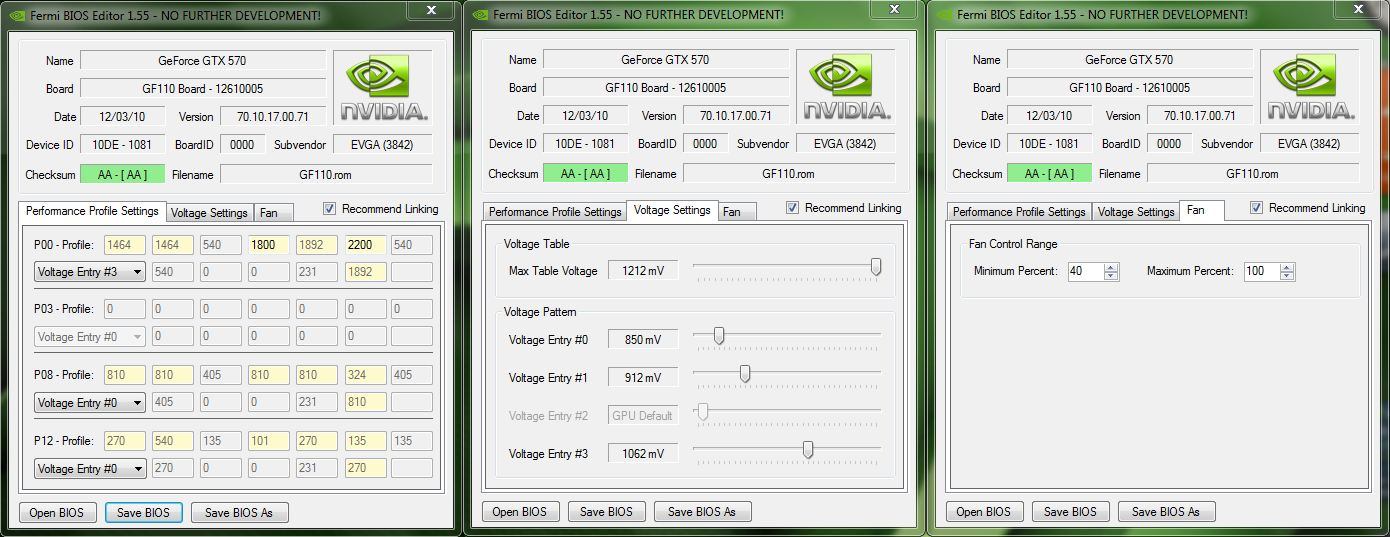Screen dimensions: 1390x537
Task: Click Voltage Entry #0 slider handle
Action: pyautogui.click(x=718, y=337)
